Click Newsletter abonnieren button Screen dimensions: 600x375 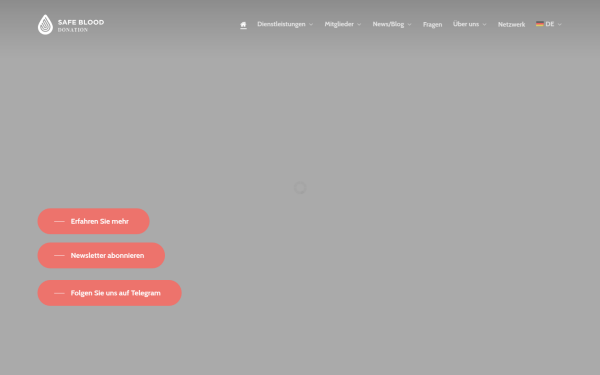pos(101,255)
